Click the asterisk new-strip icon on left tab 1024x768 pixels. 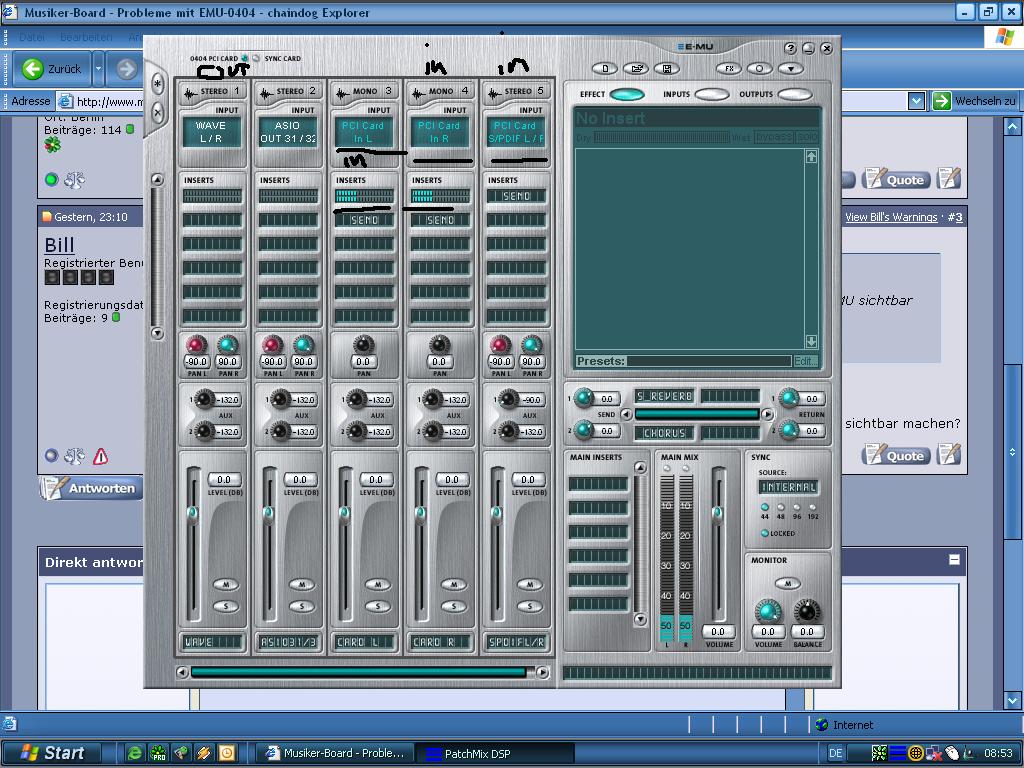coord(157,84)
